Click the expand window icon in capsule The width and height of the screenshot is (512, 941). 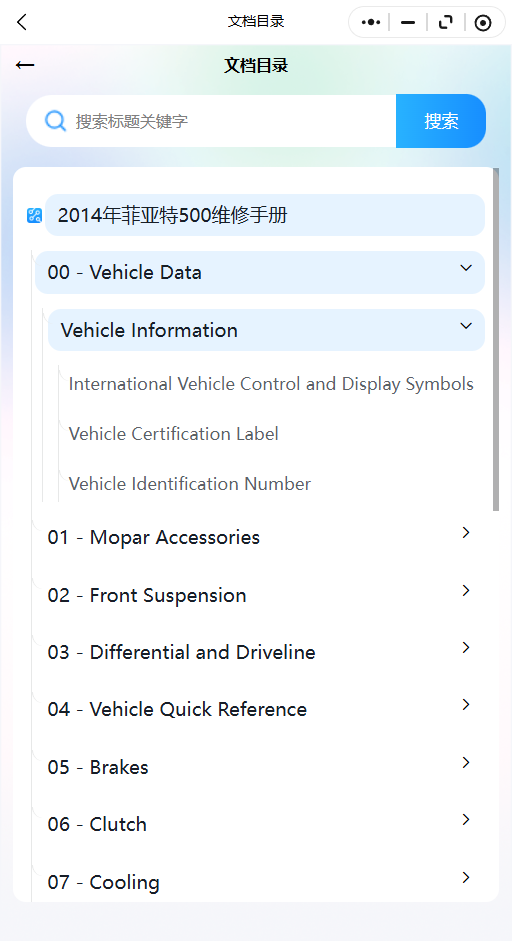tap(445, 23)
